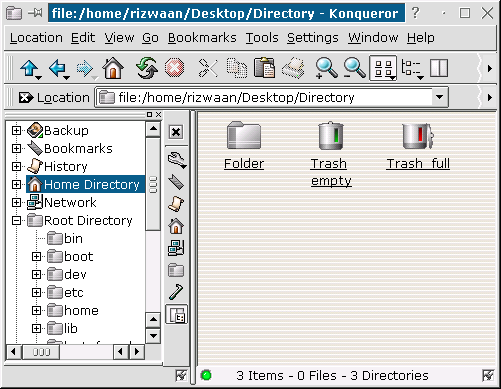
Task: Expand the Backup tree node
Action: point(16,130)
